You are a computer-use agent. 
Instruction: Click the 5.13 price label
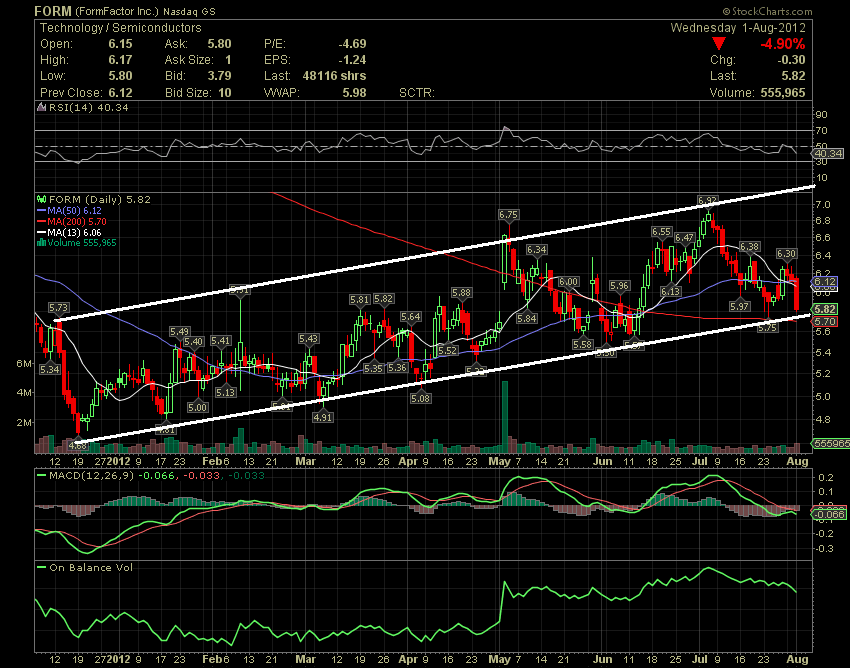[226, 392]
